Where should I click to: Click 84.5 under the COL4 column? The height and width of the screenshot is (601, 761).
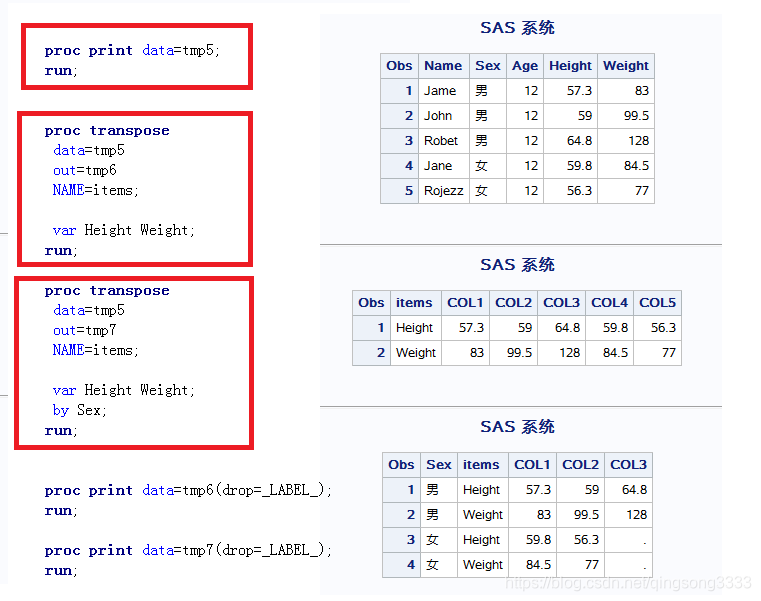pos(609,353)
